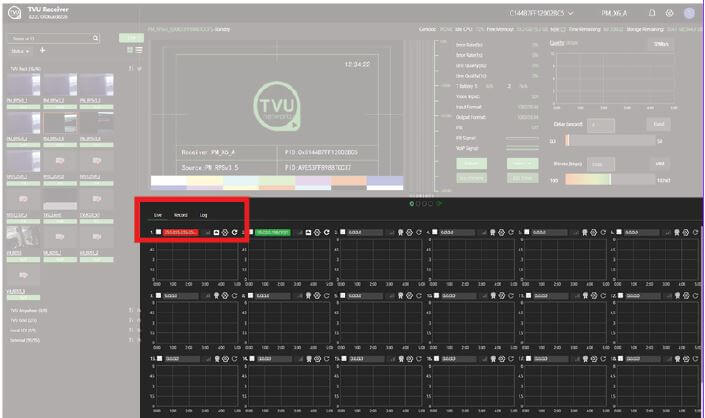
Task: Refresh channel 9 with the circular arrow
Action: coord(419,296)
